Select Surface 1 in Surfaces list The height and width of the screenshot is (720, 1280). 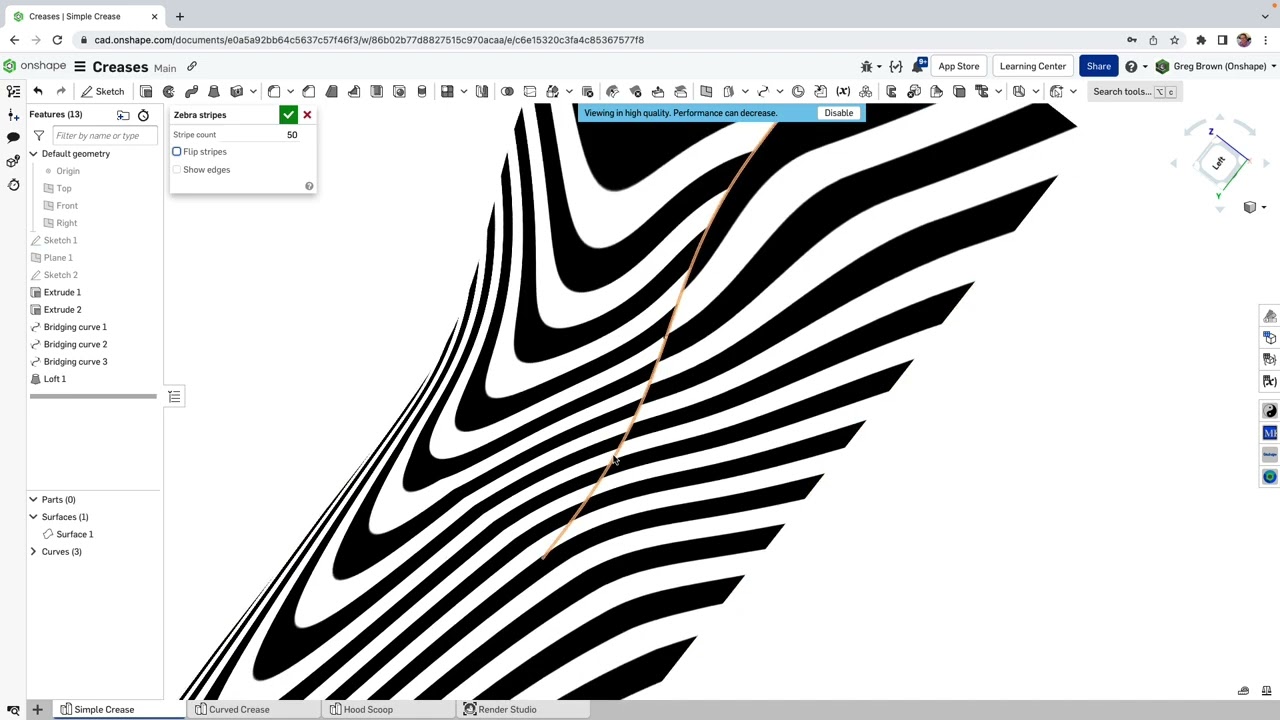(x=74, y=534)
